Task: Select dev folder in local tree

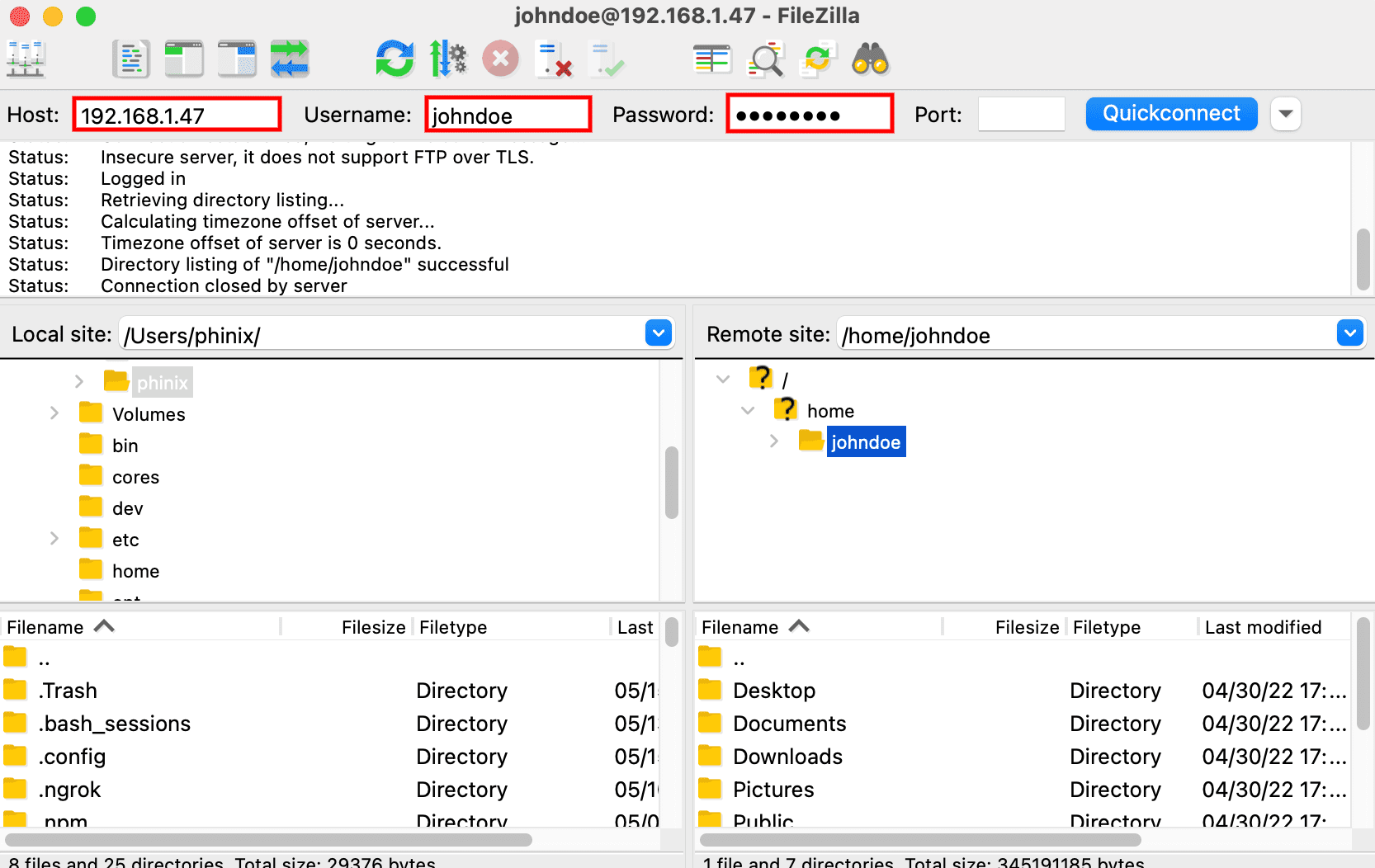Action: click(x=127, y=508)
